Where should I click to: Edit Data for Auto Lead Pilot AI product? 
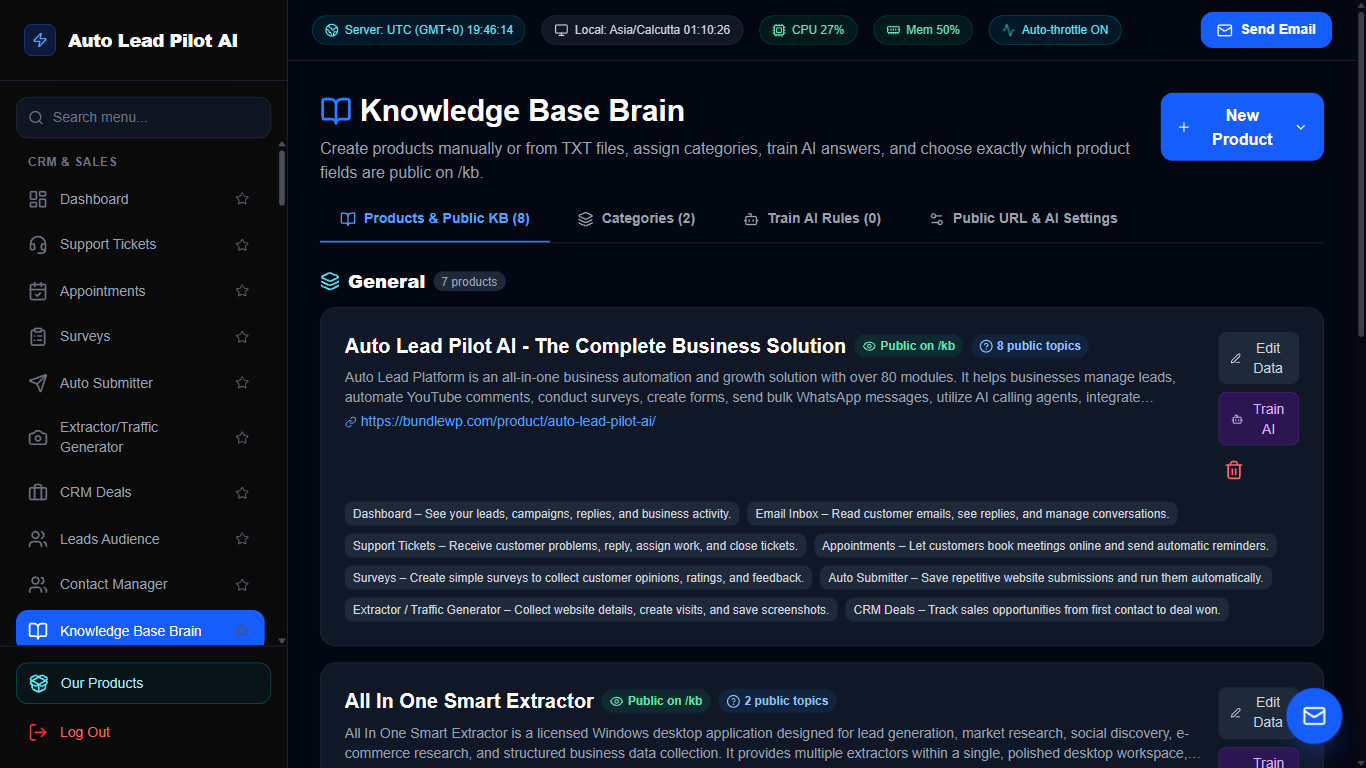1258,358
